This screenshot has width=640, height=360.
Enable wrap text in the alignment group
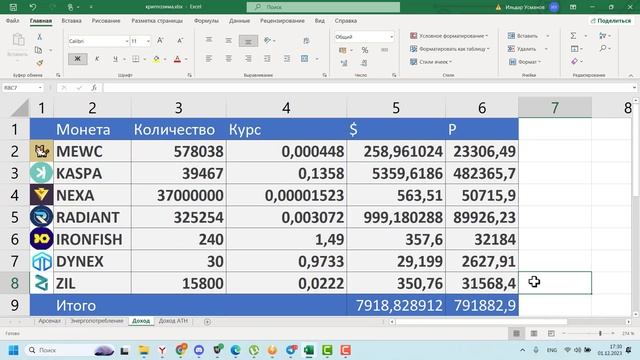(x=306, y=40)
